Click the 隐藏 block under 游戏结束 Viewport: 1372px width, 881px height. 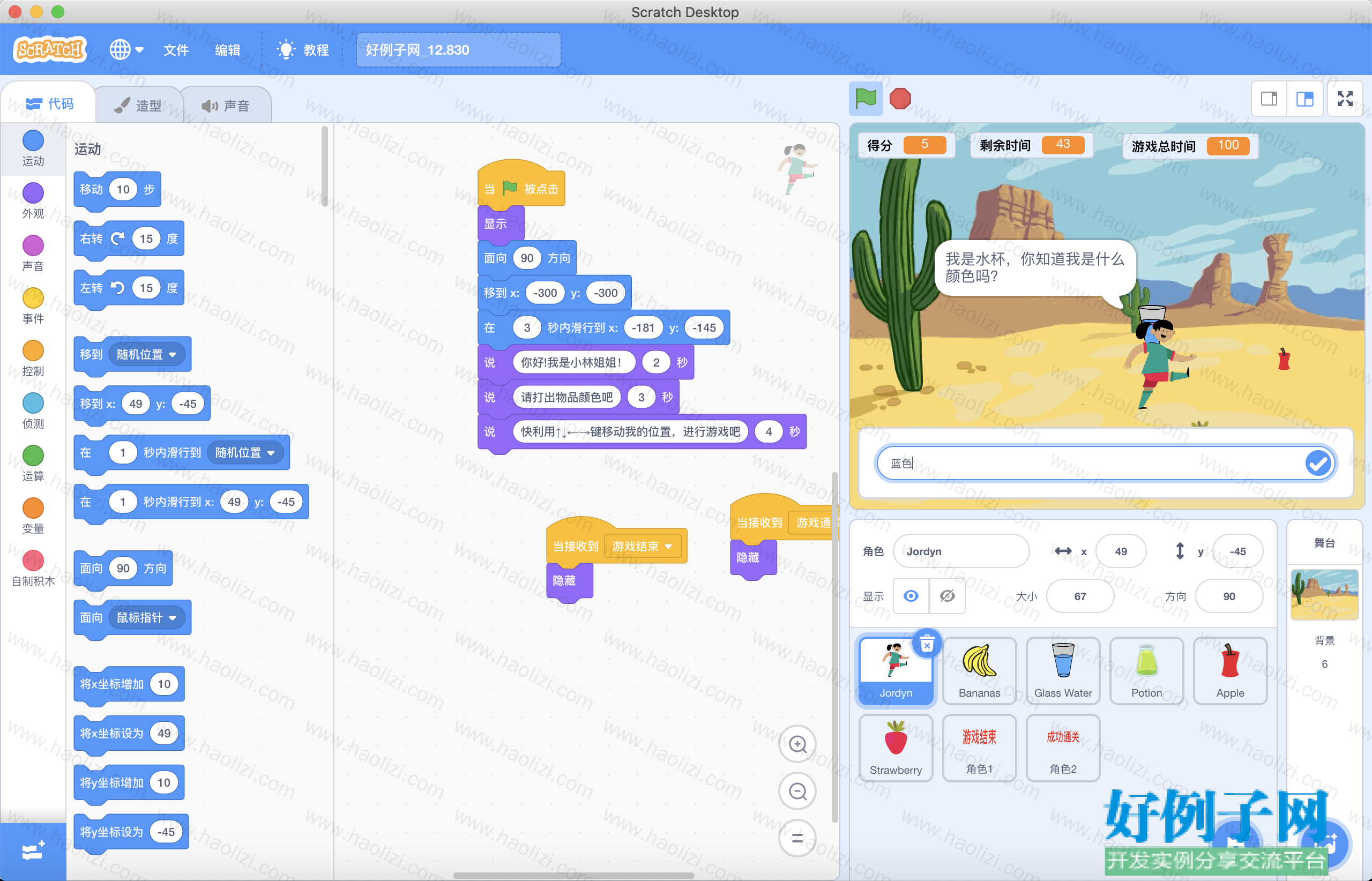[x=570, y=581]
